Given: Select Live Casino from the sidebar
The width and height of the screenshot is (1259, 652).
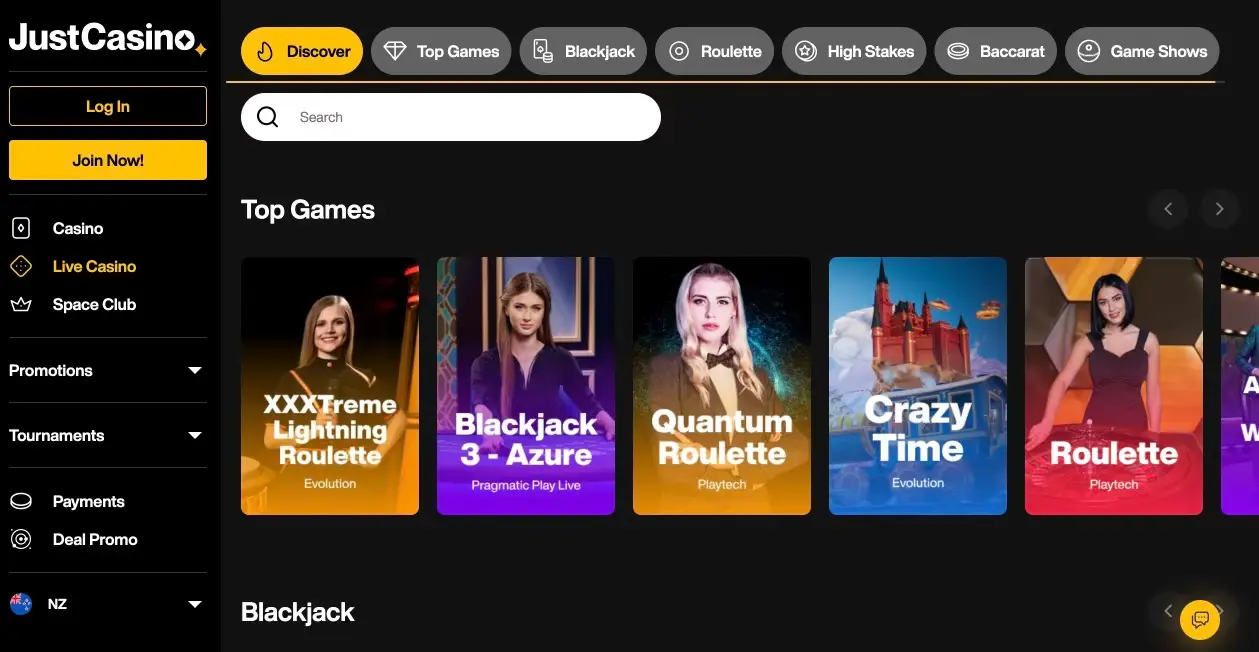Looking at the screenshot, I should (94, 266).
